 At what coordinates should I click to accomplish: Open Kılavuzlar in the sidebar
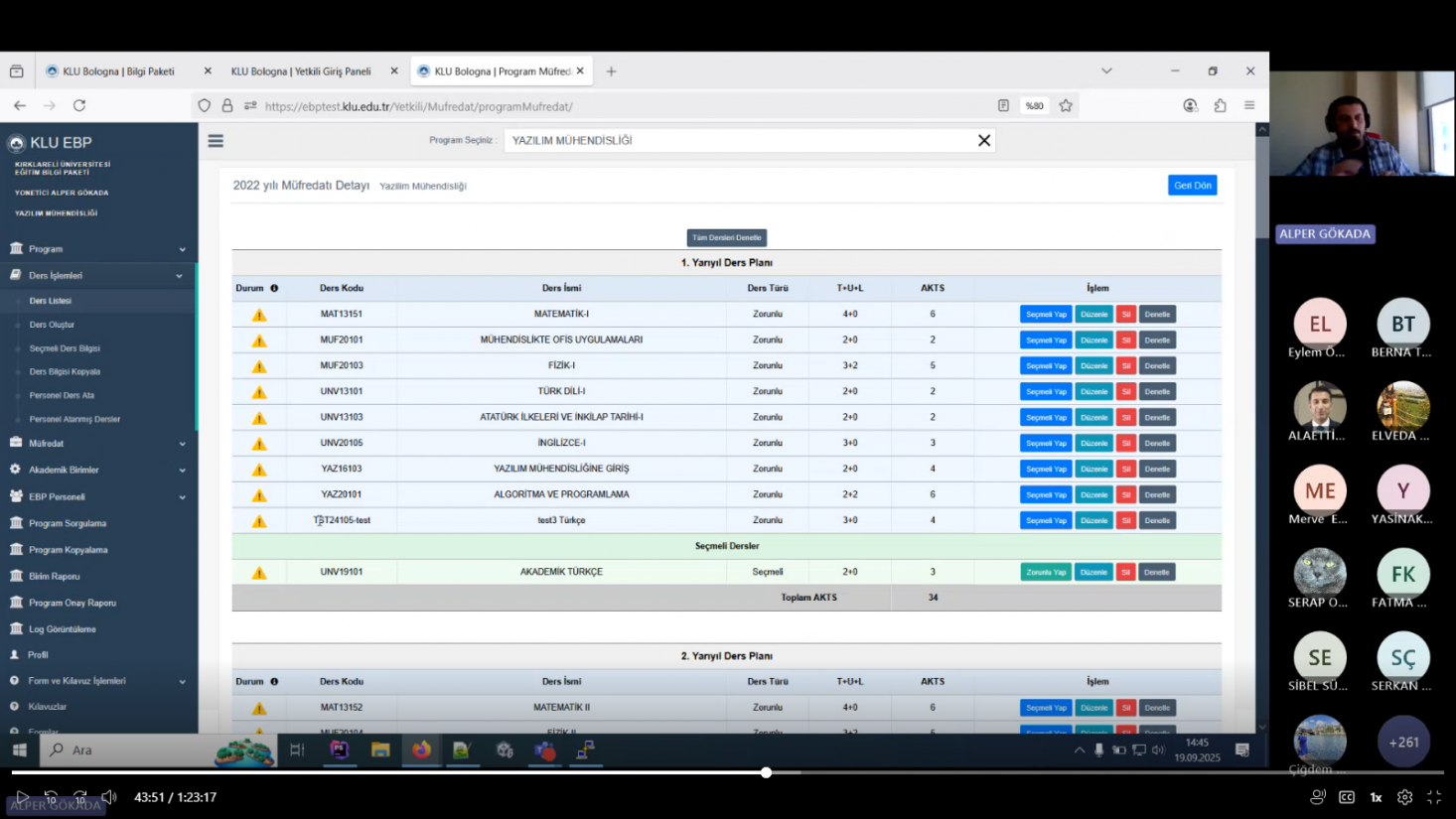tap(47, 707)
